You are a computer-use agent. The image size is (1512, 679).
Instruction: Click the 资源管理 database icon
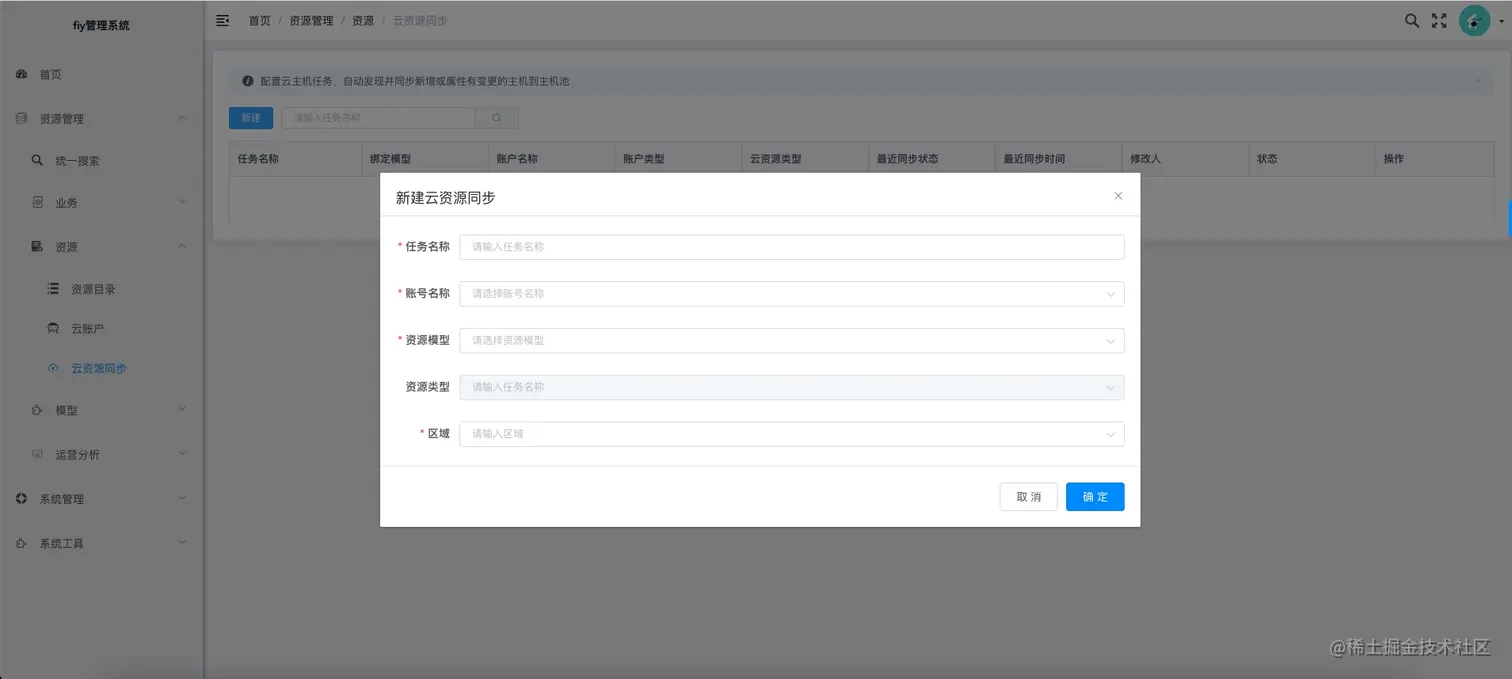pos(21,119)
